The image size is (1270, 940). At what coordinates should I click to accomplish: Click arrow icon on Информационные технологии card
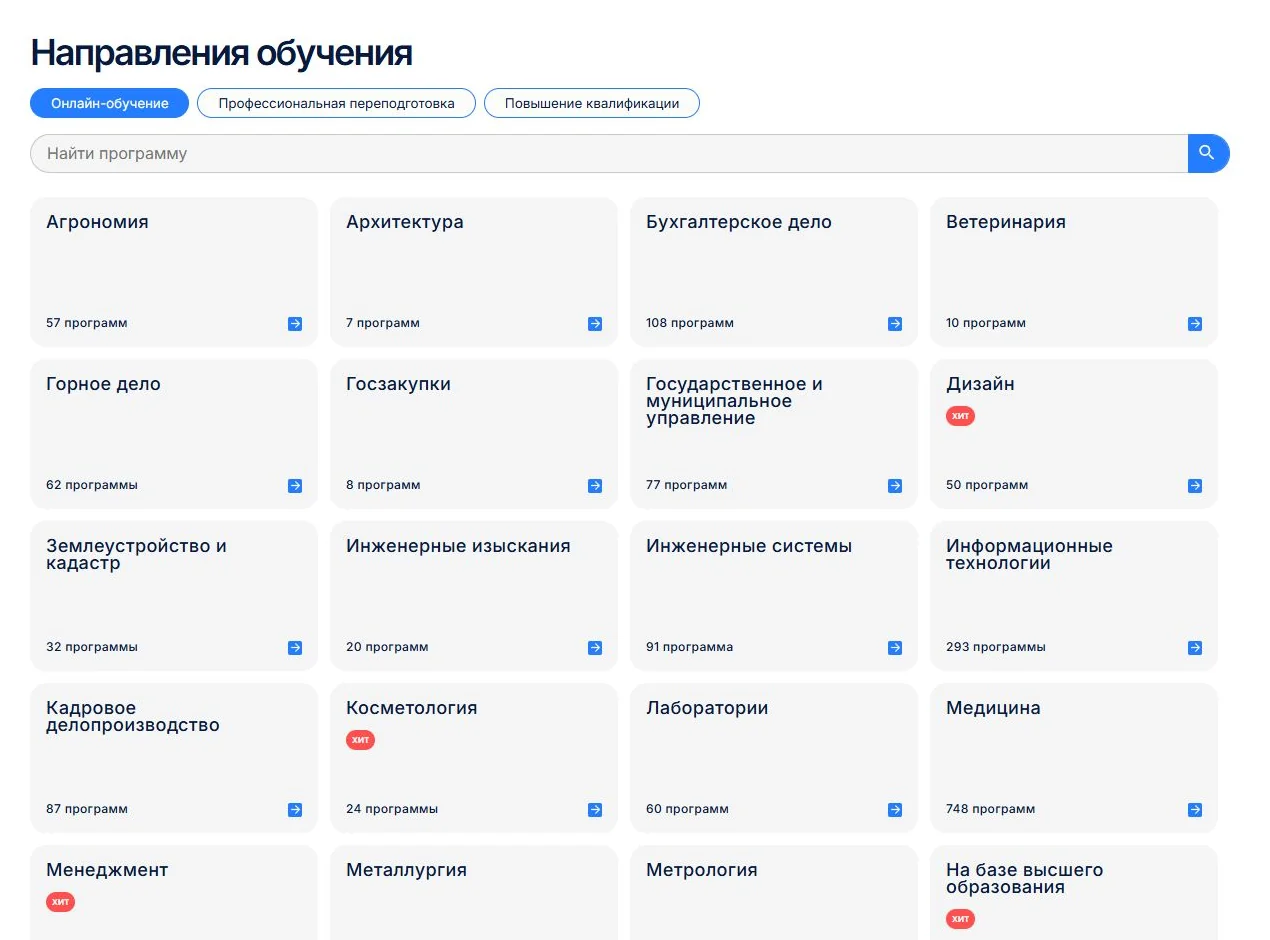coord(1195,648)
